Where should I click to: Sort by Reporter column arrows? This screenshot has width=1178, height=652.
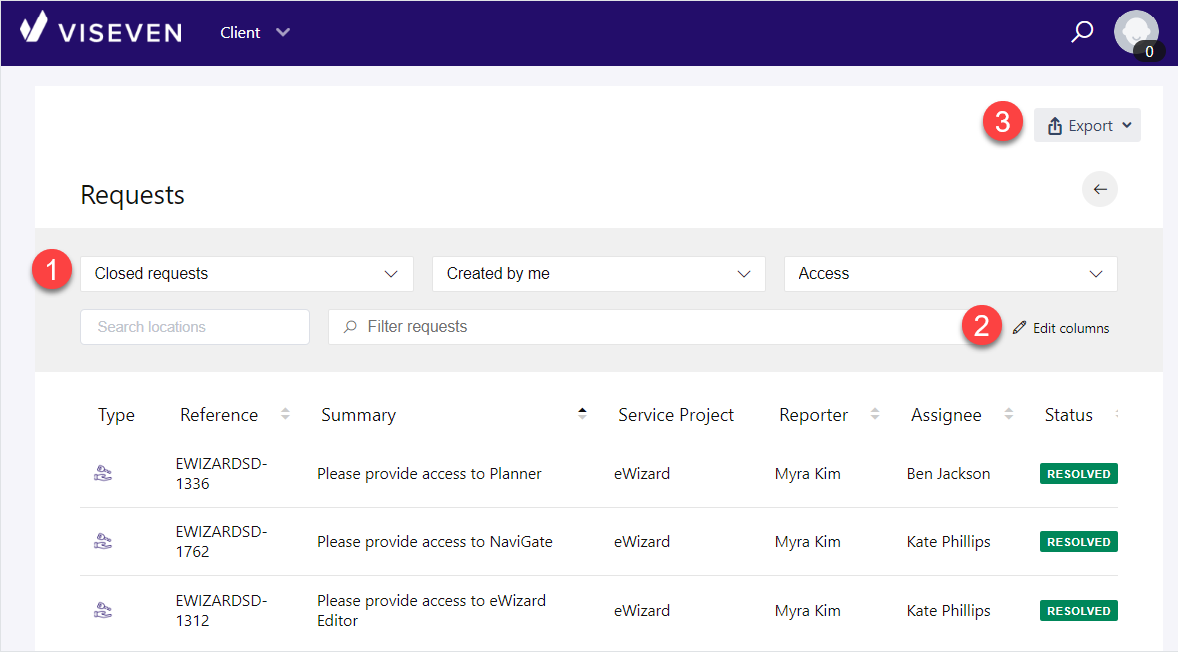tap(875, 414)
